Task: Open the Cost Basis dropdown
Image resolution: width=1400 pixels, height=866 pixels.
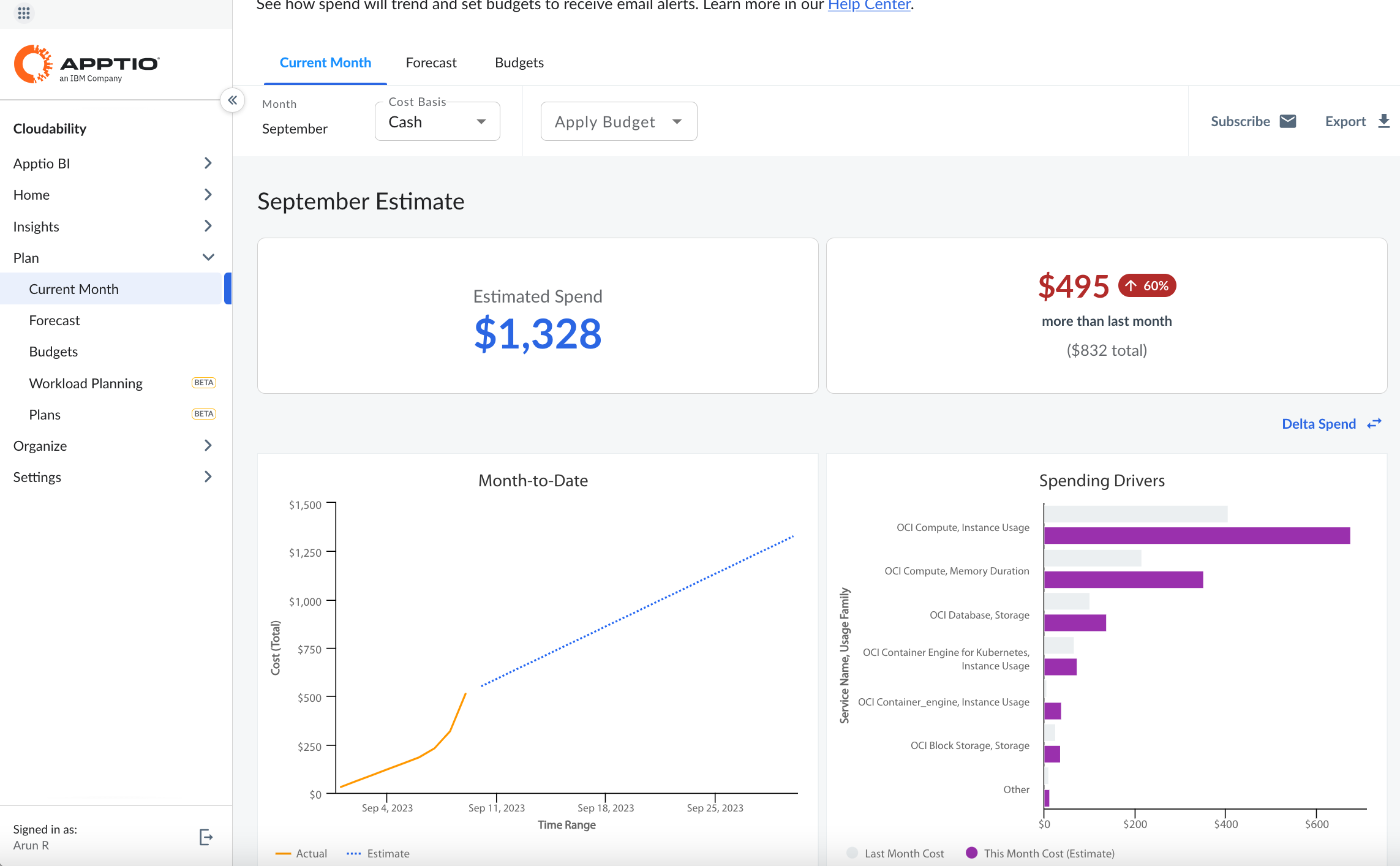Action: [x=437, y=121]
